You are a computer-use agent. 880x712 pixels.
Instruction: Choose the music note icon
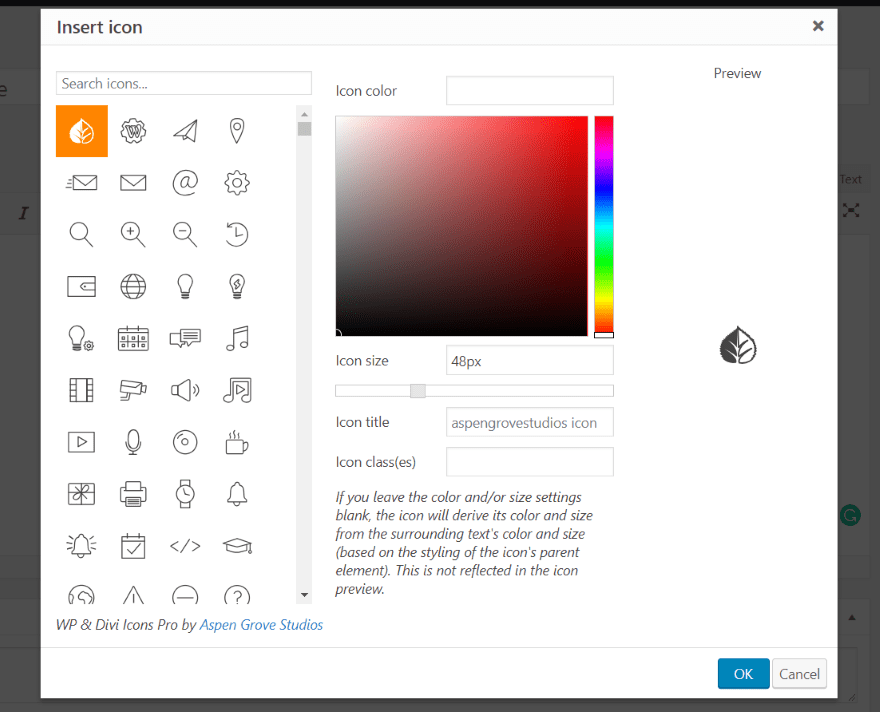tap(237, 338)
